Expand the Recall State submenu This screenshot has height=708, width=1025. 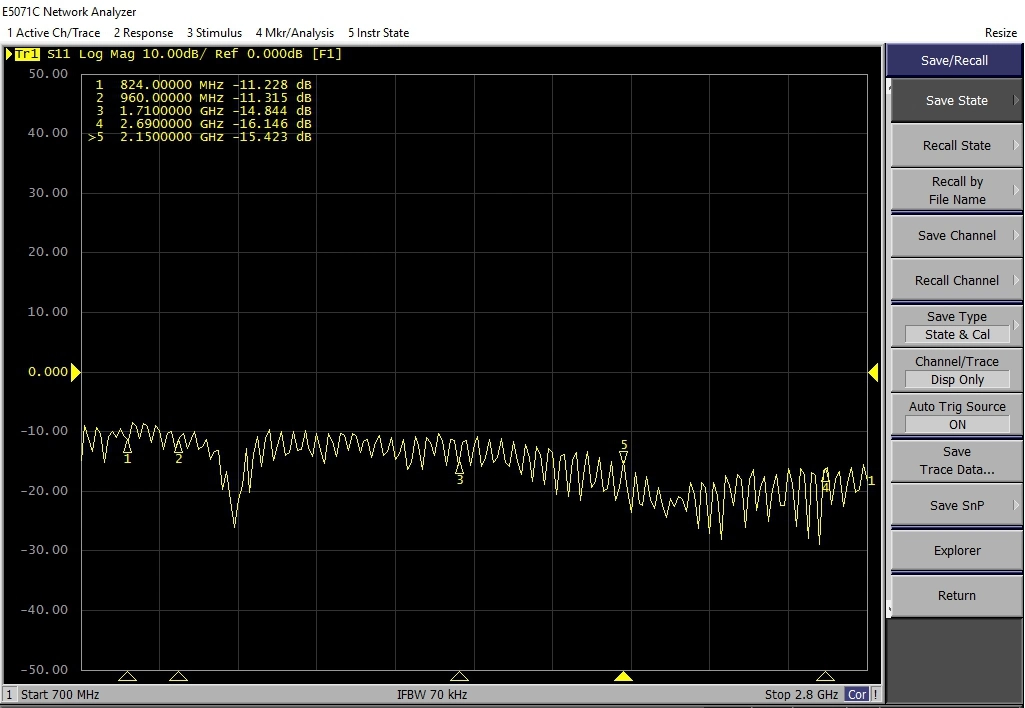point(956,146)
